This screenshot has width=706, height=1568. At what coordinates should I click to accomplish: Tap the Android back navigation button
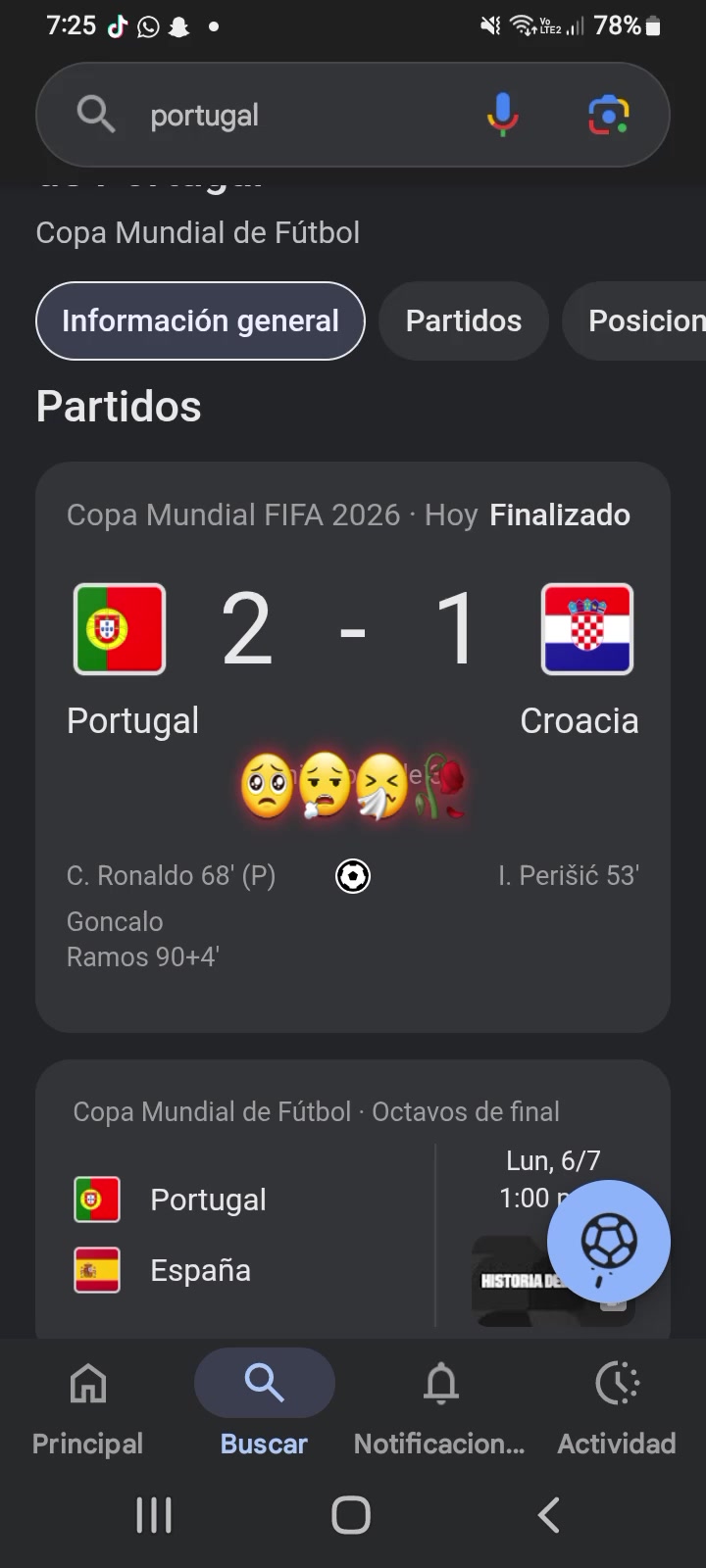[x=549, y=1515]
